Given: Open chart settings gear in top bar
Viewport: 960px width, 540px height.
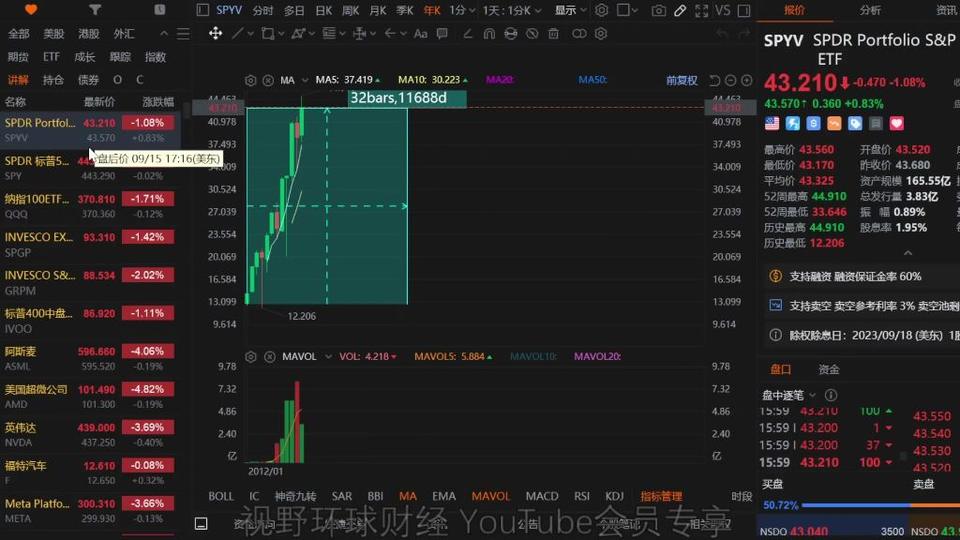Looking at the screenshot, I should point(602,10).
